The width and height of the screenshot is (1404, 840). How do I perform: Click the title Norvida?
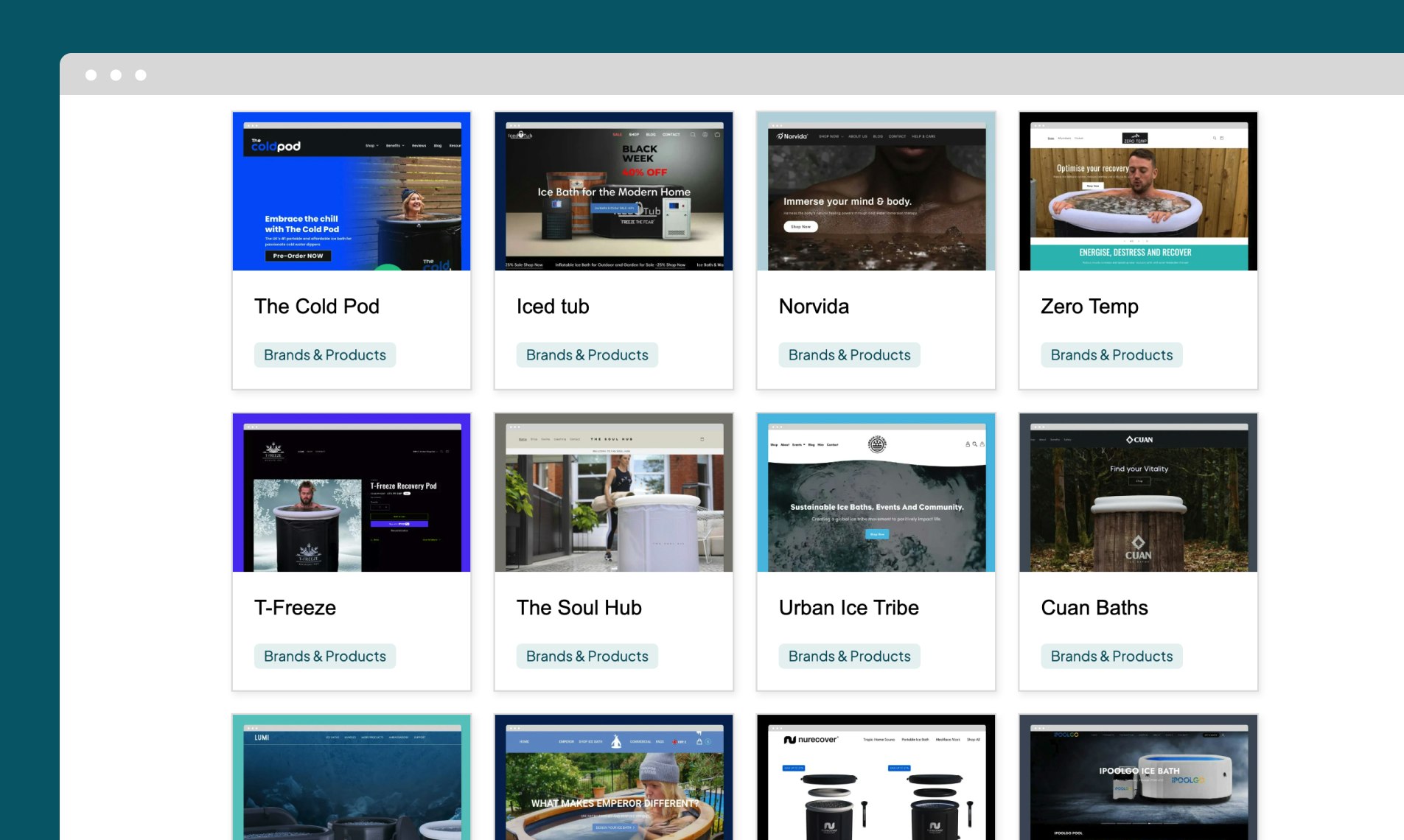tap(814, 307)
